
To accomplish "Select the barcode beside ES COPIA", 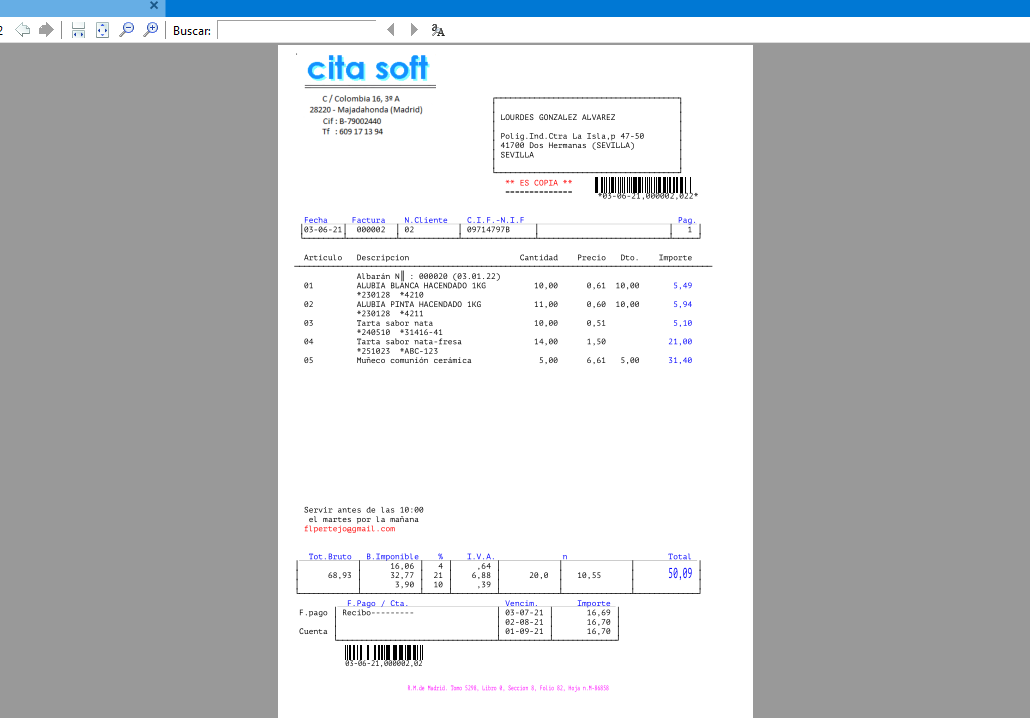I will [643, 185].
